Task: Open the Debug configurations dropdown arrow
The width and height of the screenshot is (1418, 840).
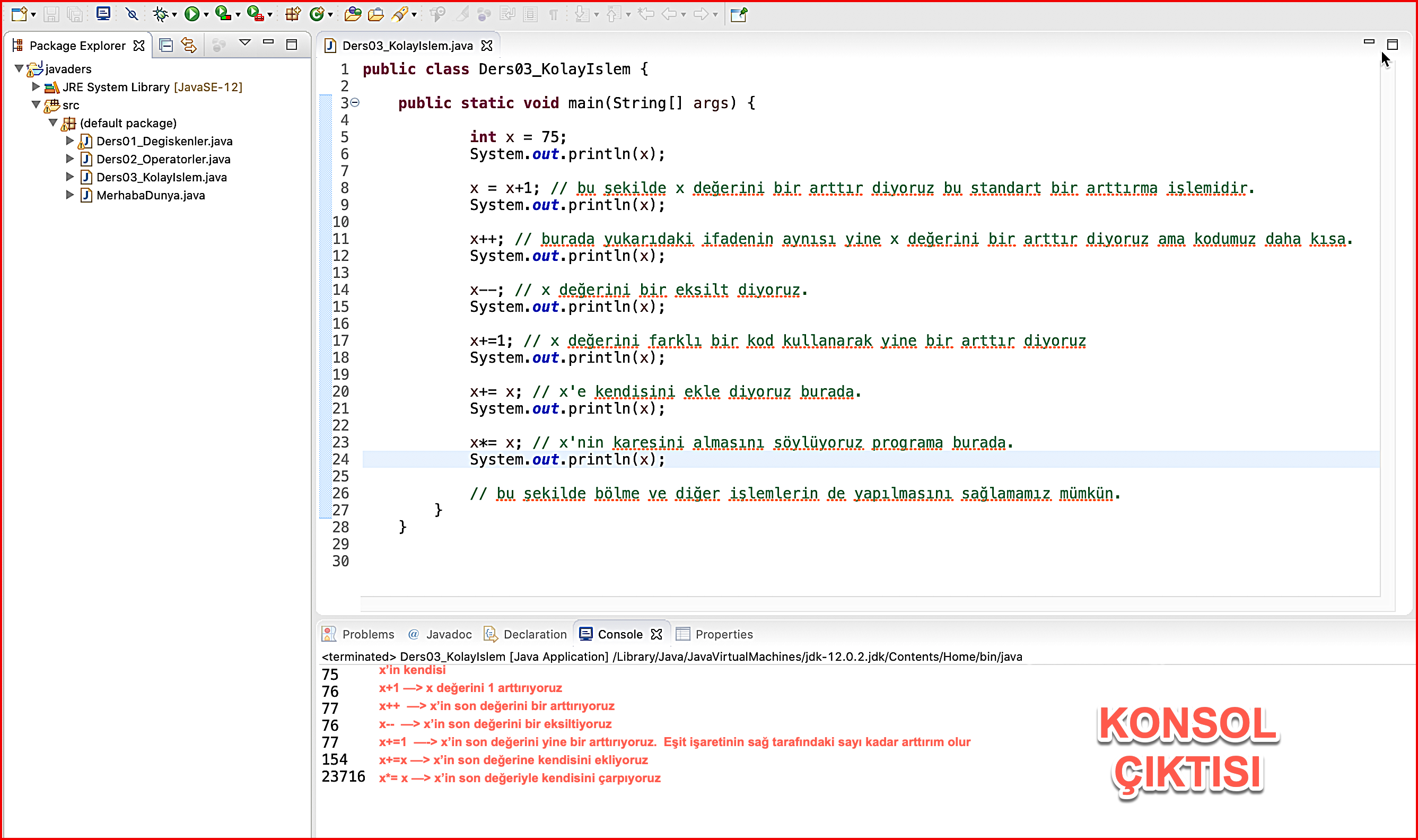Action: tap(174, 15)
